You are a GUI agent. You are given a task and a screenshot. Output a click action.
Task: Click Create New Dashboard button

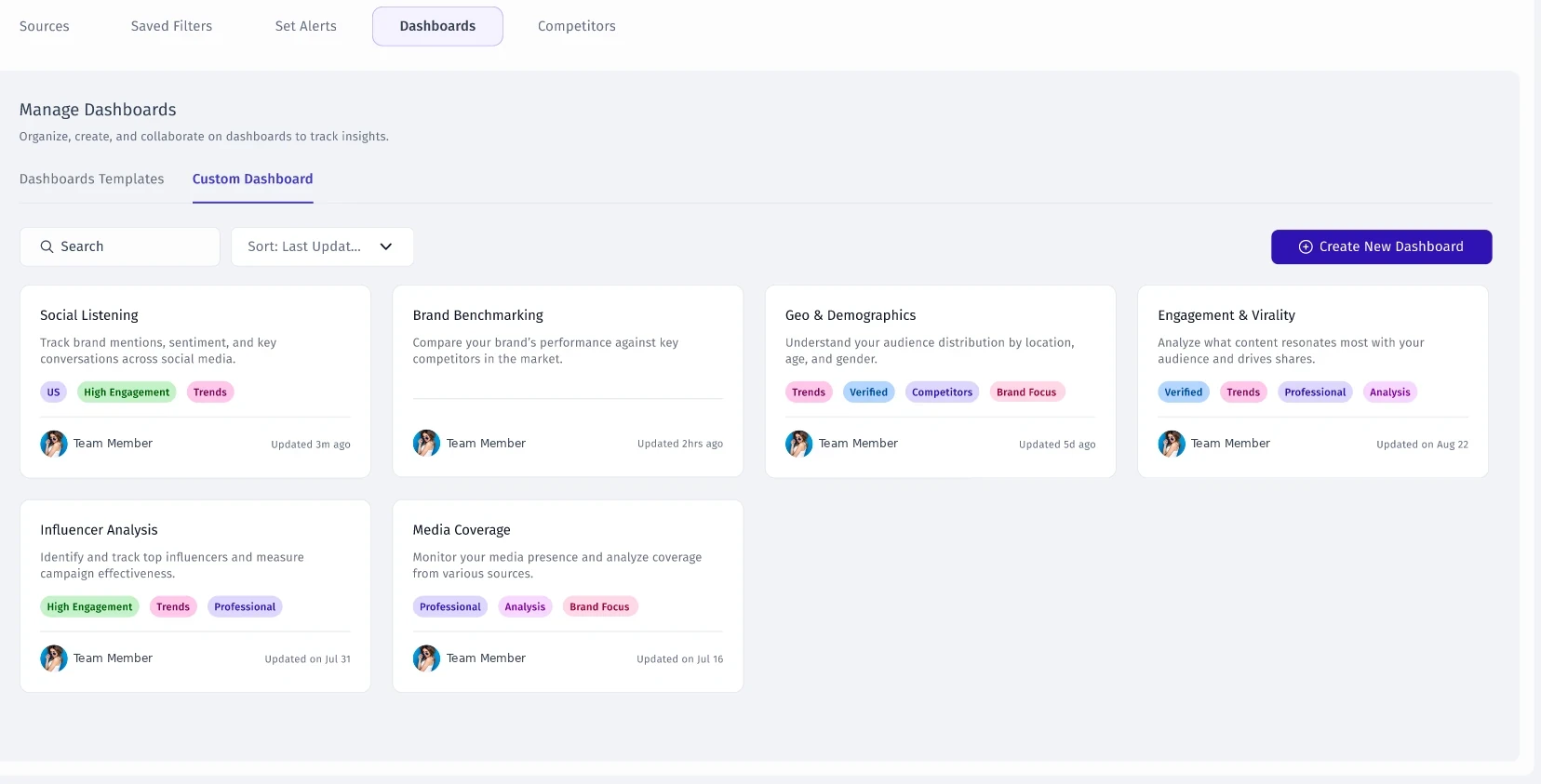click(1381, 246)
